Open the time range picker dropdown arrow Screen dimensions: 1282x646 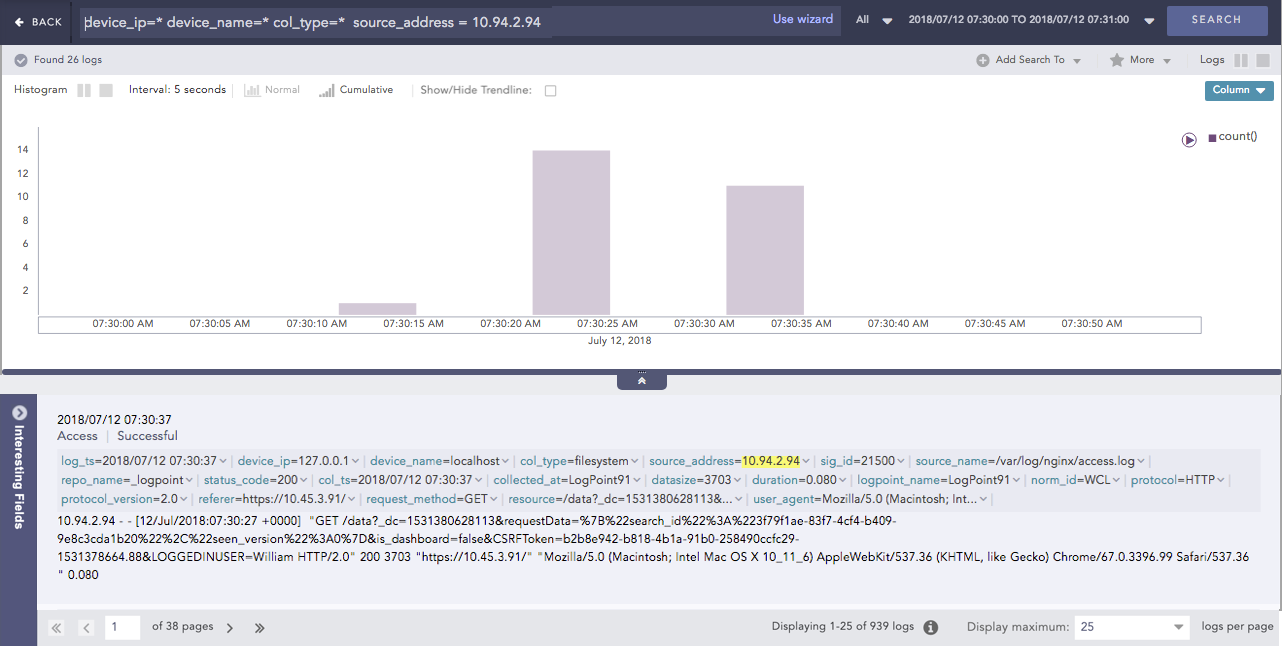click(x=1147, y=19)
